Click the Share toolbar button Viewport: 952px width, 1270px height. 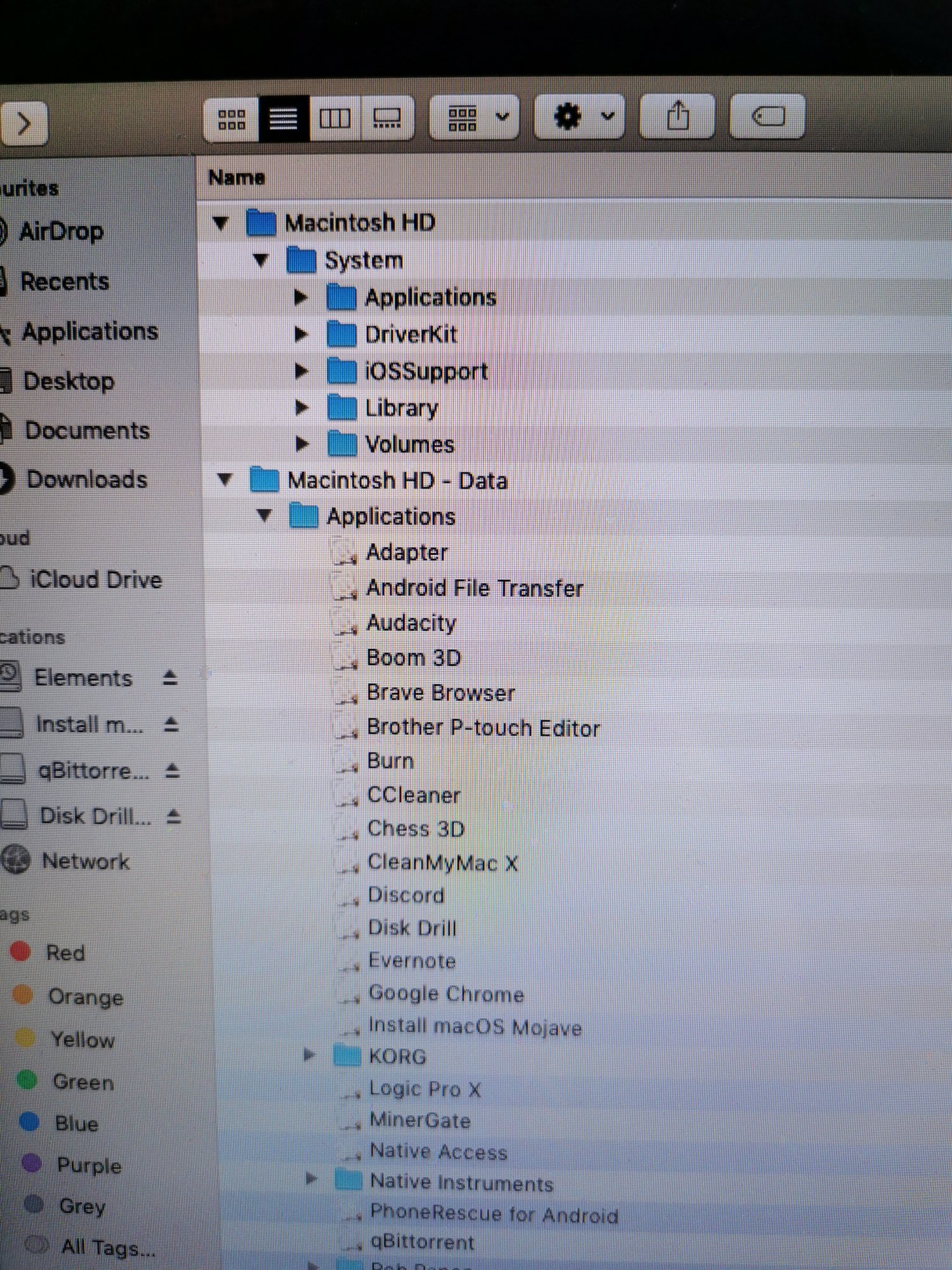point(678,116)
